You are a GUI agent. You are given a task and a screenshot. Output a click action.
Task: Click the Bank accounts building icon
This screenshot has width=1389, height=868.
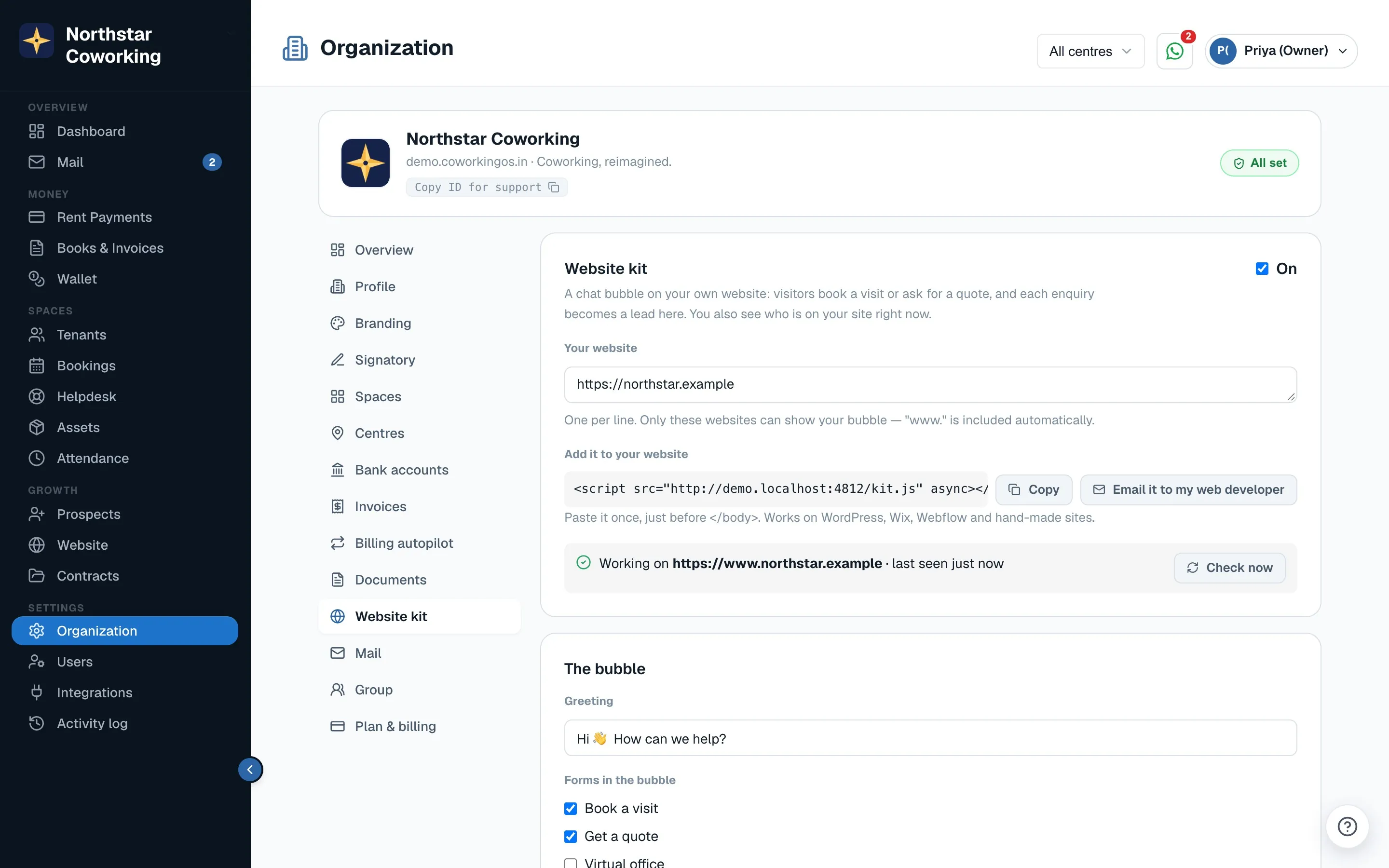coord(338,470)
